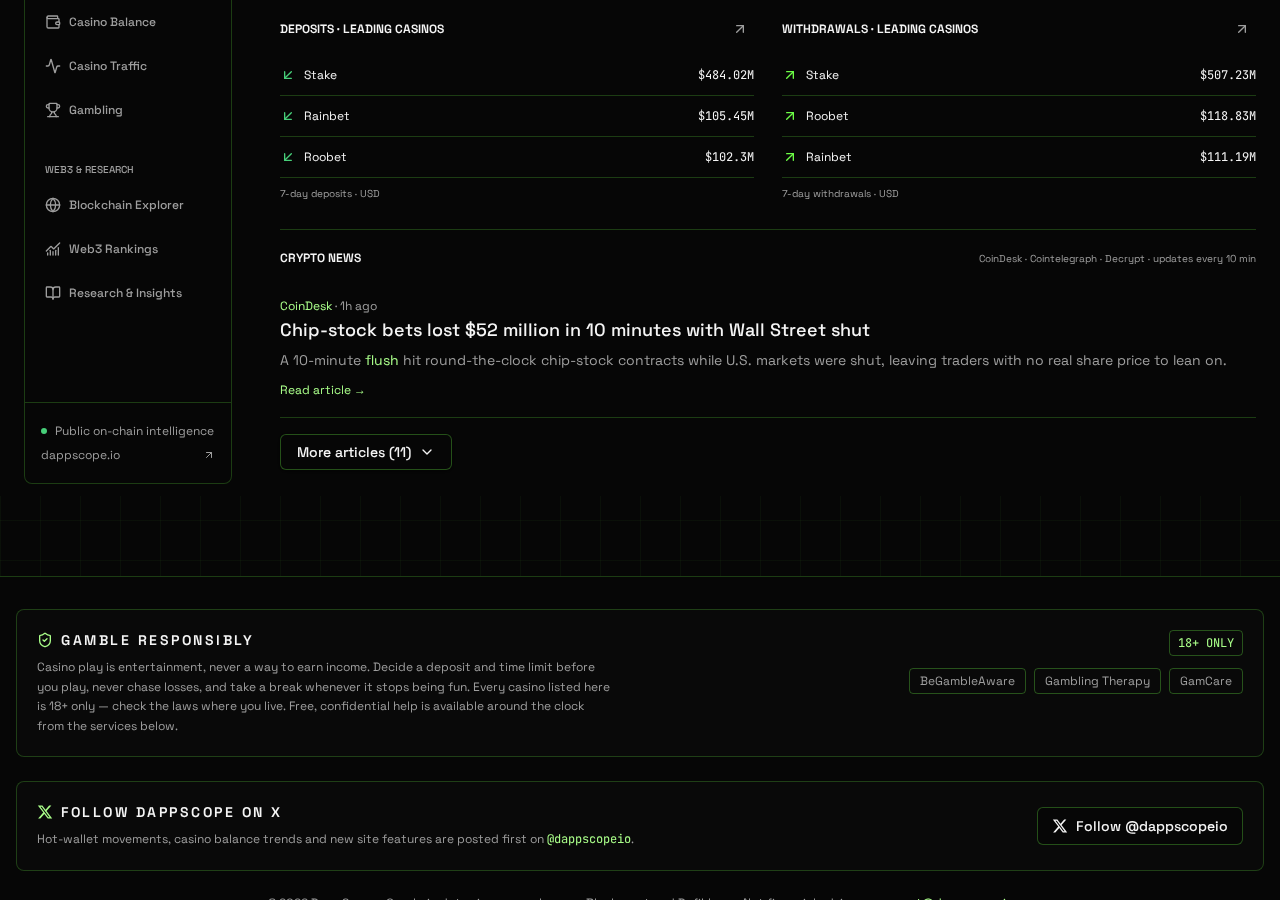Click Stake deposits value $484.02M

(726, 75)
